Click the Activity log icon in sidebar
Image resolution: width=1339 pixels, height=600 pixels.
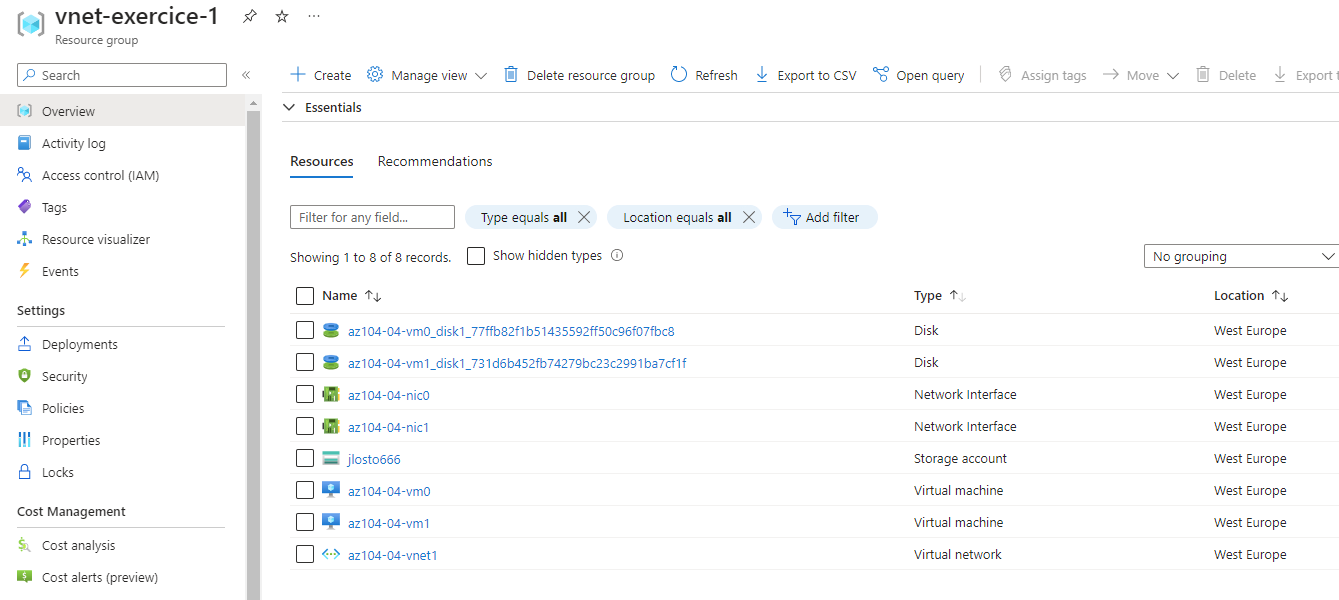[x=25, y=143]
